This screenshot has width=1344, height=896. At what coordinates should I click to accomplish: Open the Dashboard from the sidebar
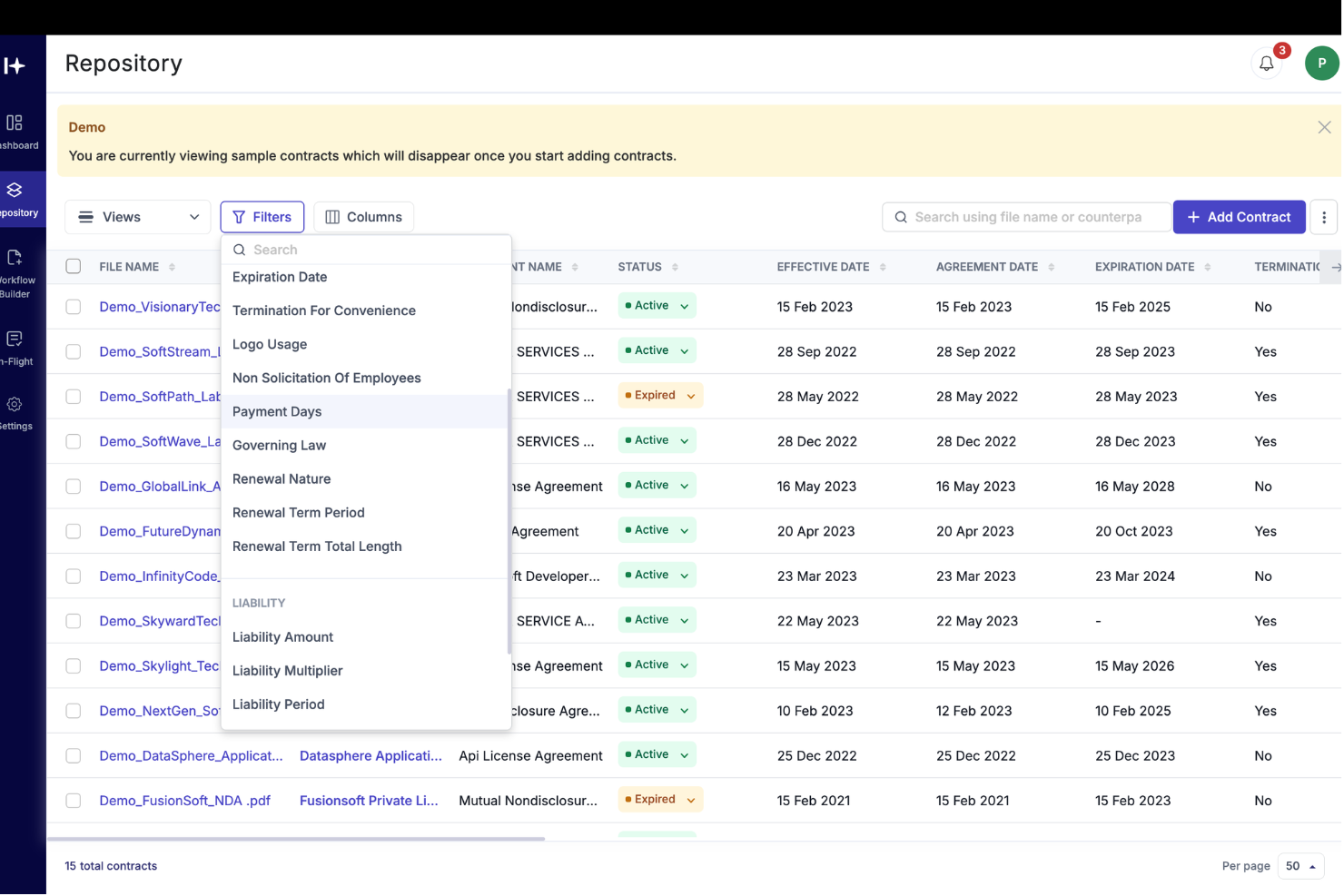(x=18, y=127)
